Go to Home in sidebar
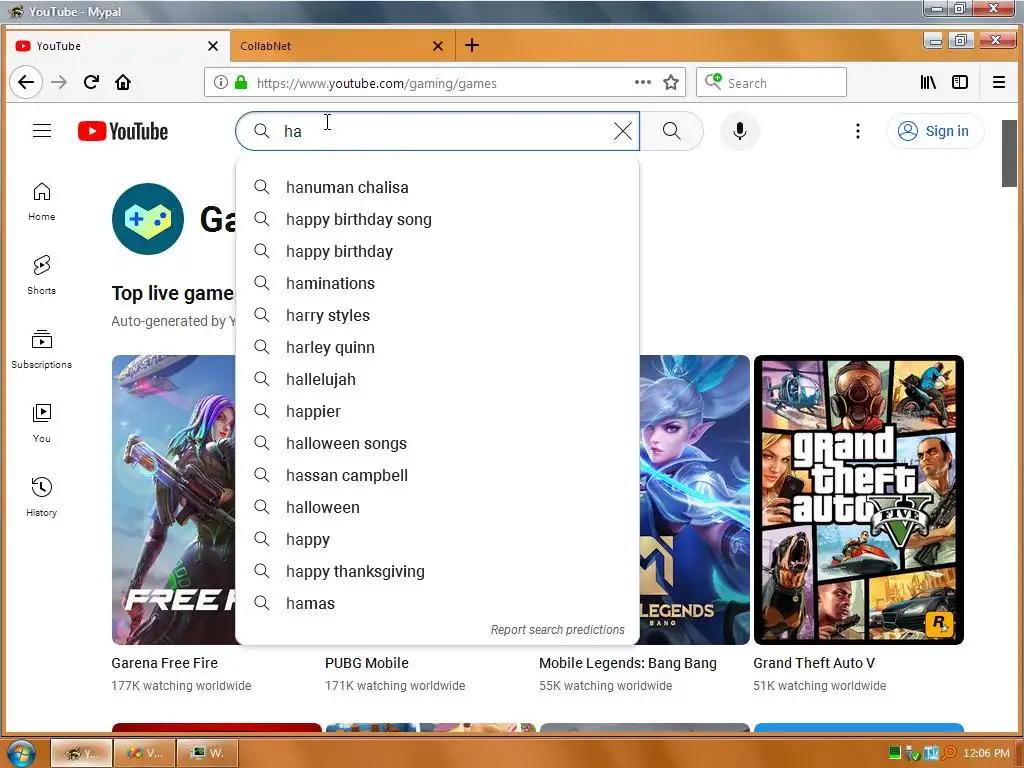This screenshot has height=768, width=1024. pyautogui.click(x=41, y=201)
